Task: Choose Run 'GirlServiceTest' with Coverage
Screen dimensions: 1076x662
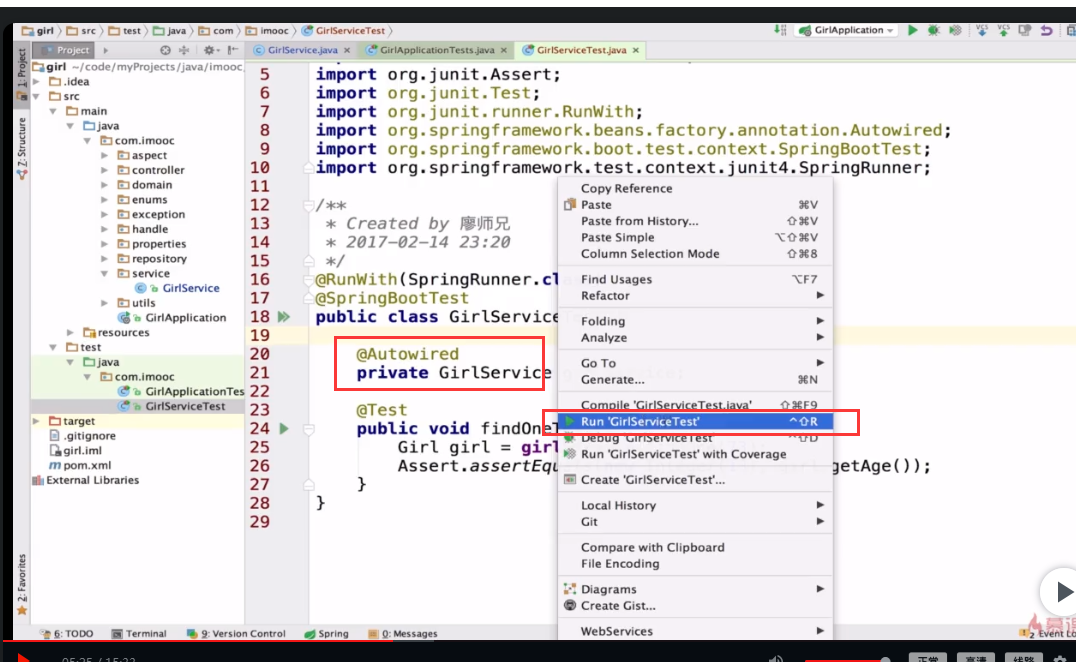Action: (x=695, y=454)
